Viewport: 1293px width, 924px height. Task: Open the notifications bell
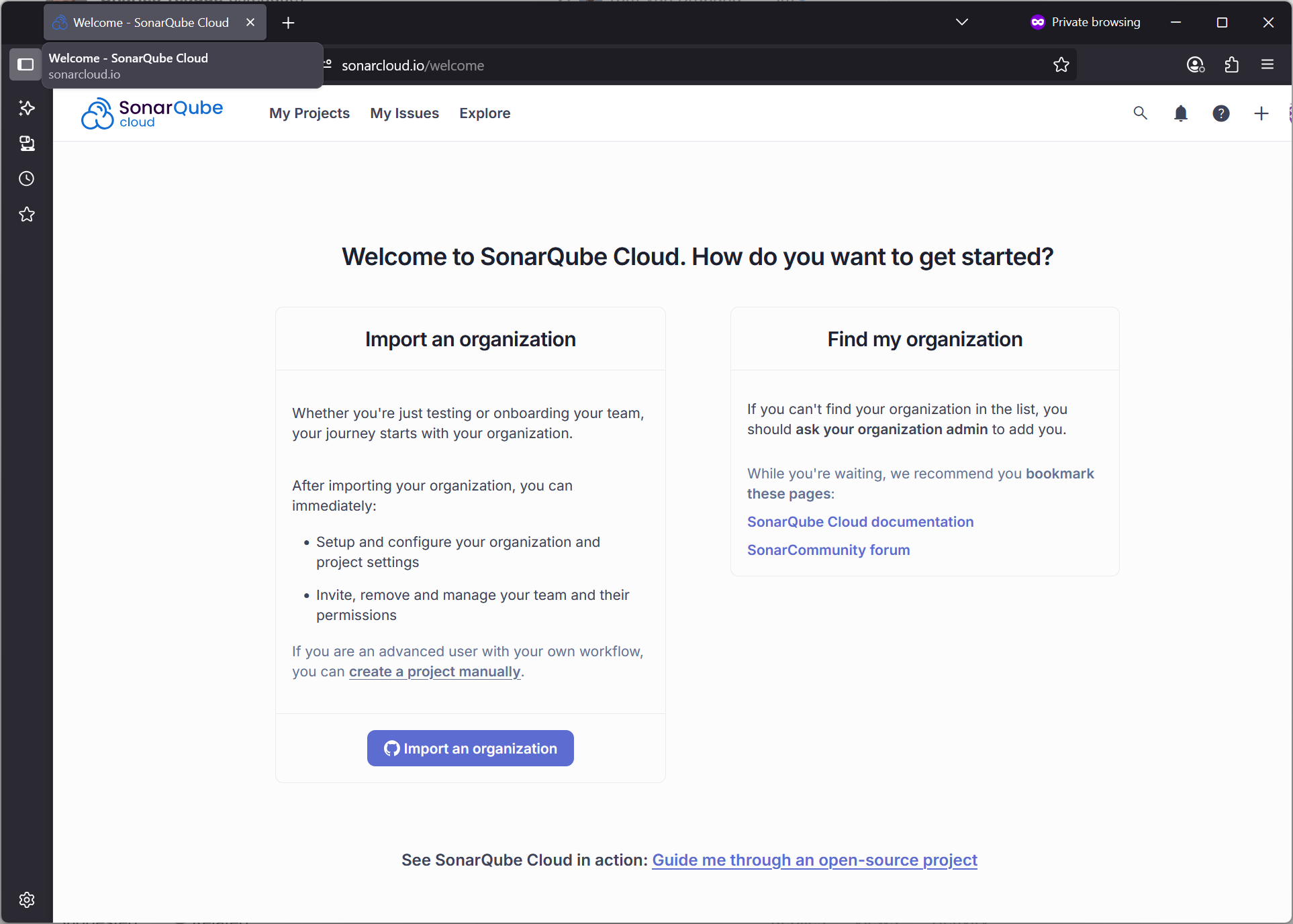[1180, 113]
